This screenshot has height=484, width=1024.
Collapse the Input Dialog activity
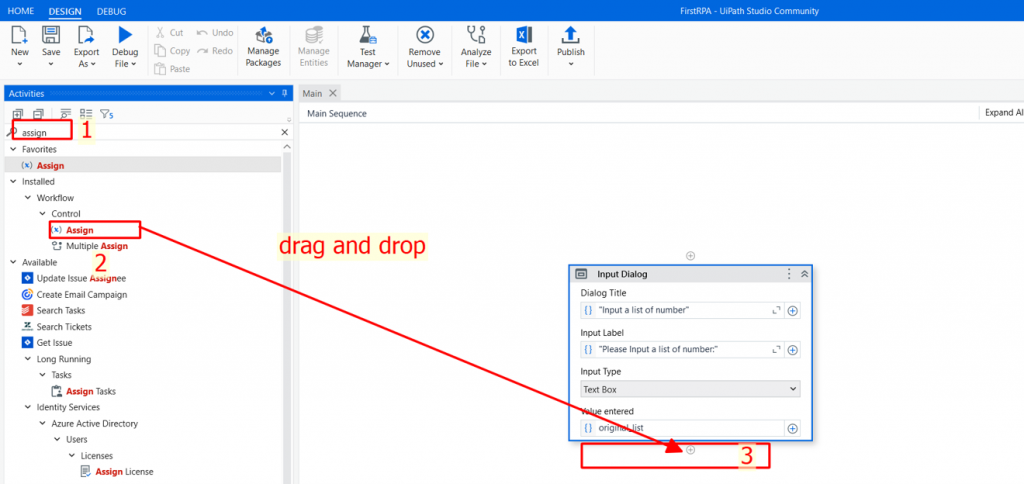[x=805, y=274]
